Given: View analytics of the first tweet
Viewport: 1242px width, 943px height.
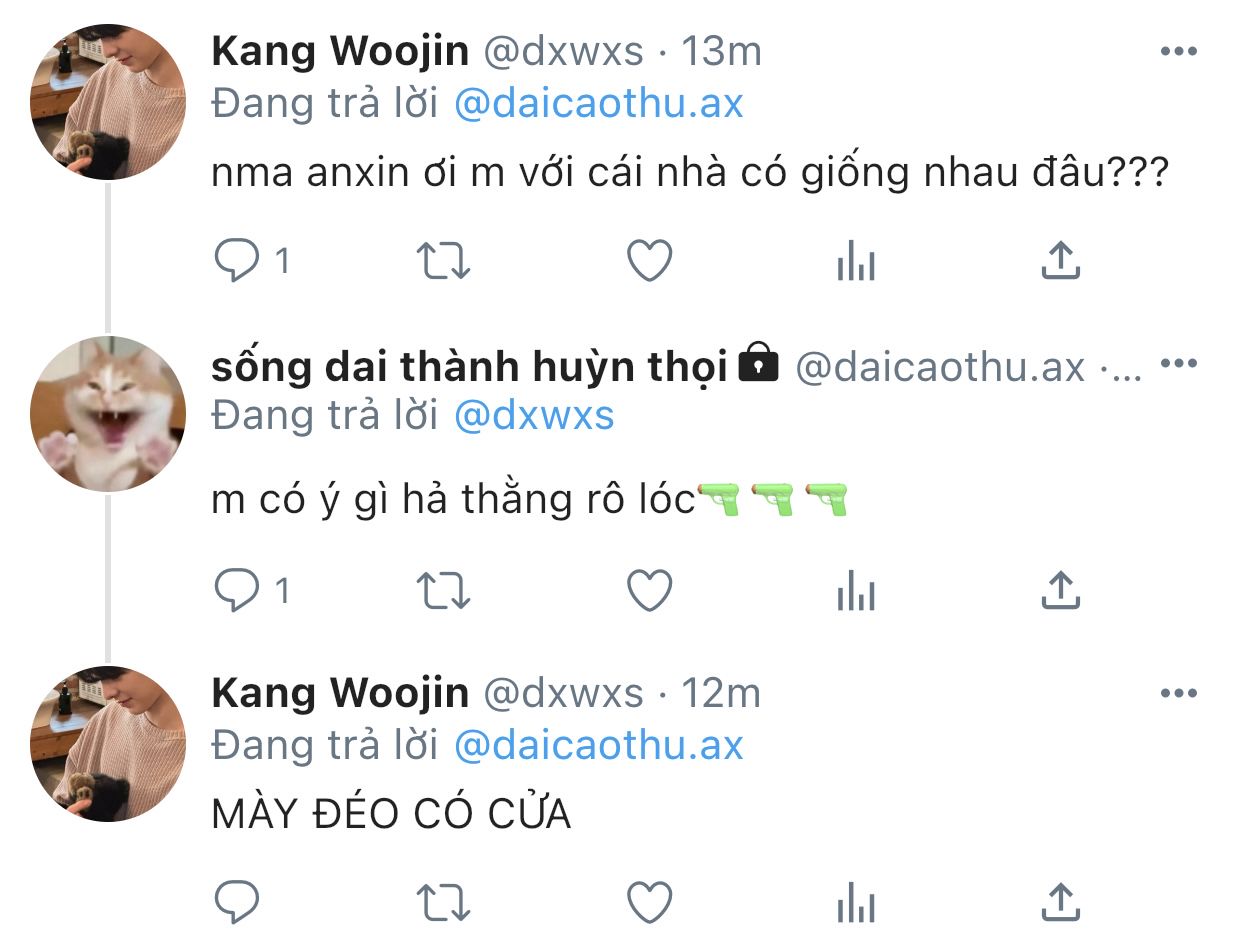Looking at the screenshot, I should pos(855,262).
